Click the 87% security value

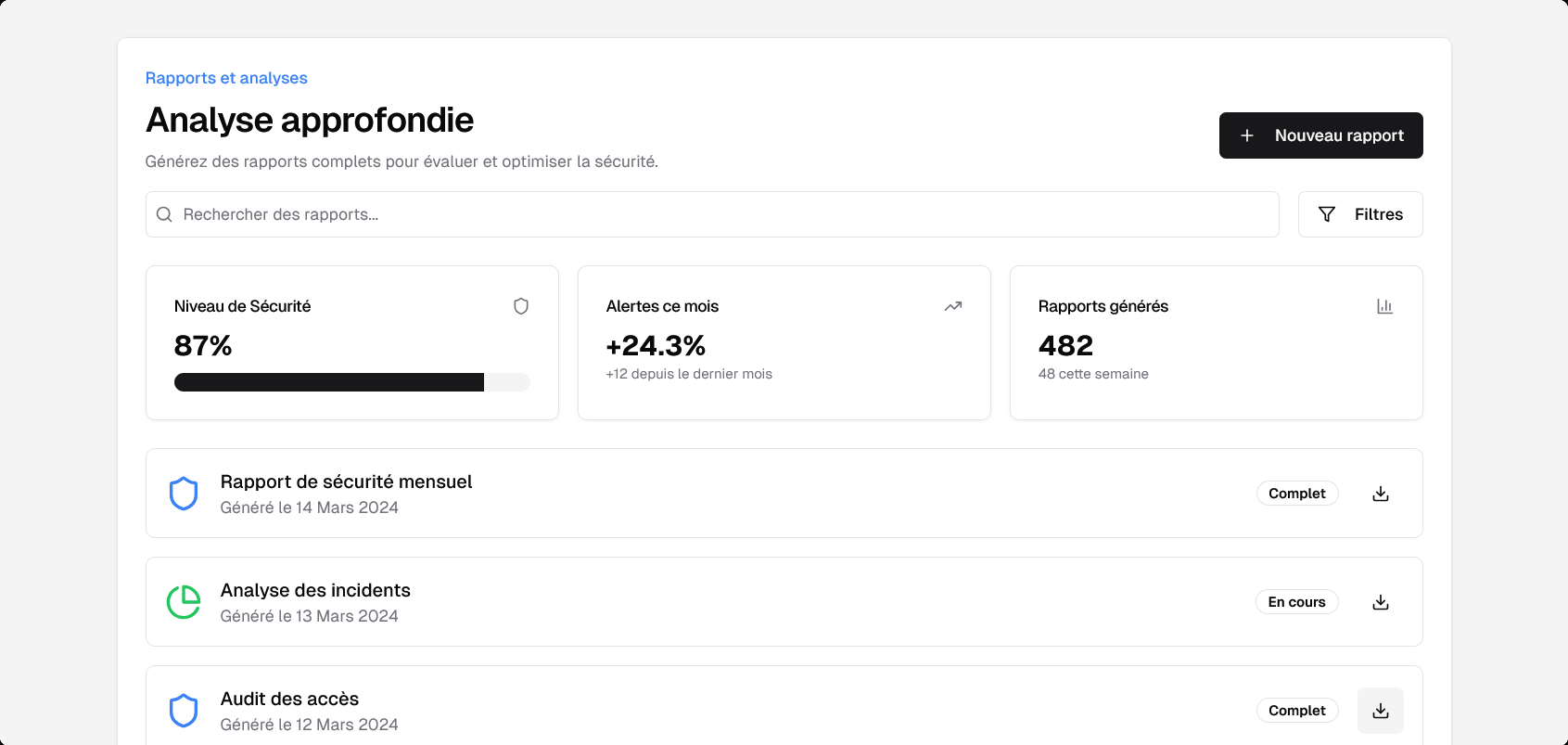(x=203, y=346)
